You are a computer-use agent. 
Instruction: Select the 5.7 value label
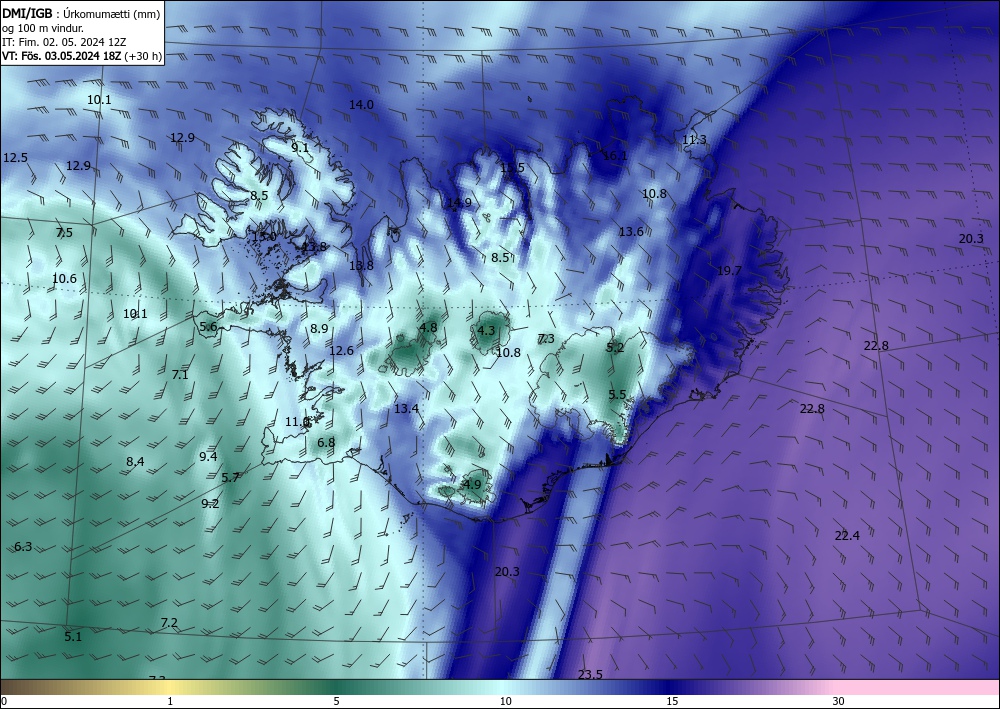click(x=230, y=478)
